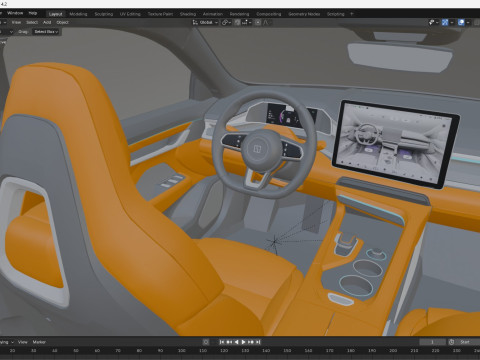
Task: Jump to the last frame
Action: pyautogui.click(x=258, y=342)
